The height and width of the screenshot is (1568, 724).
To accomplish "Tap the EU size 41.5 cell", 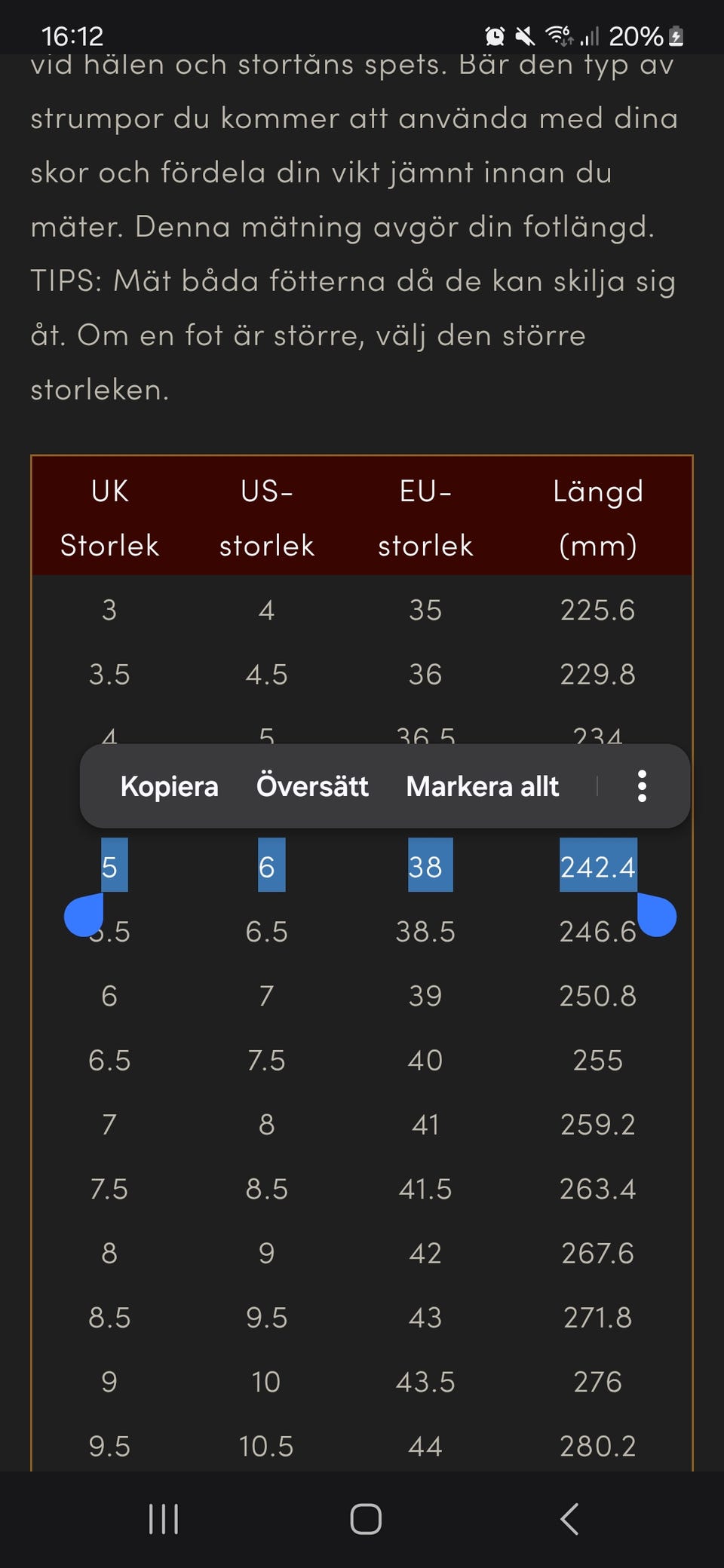I will pos(425,1189).
